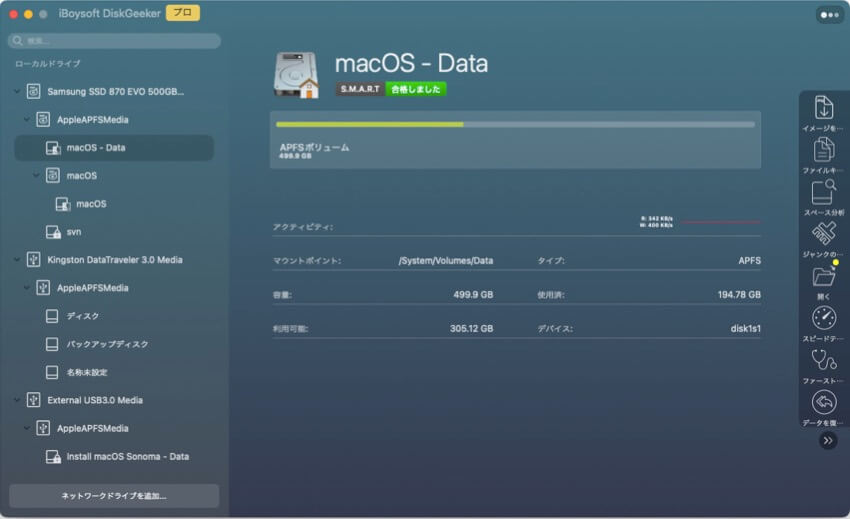Expand toolbar with double chevron button
This screenshot has height=519, width=850.
tap(828, 440)
